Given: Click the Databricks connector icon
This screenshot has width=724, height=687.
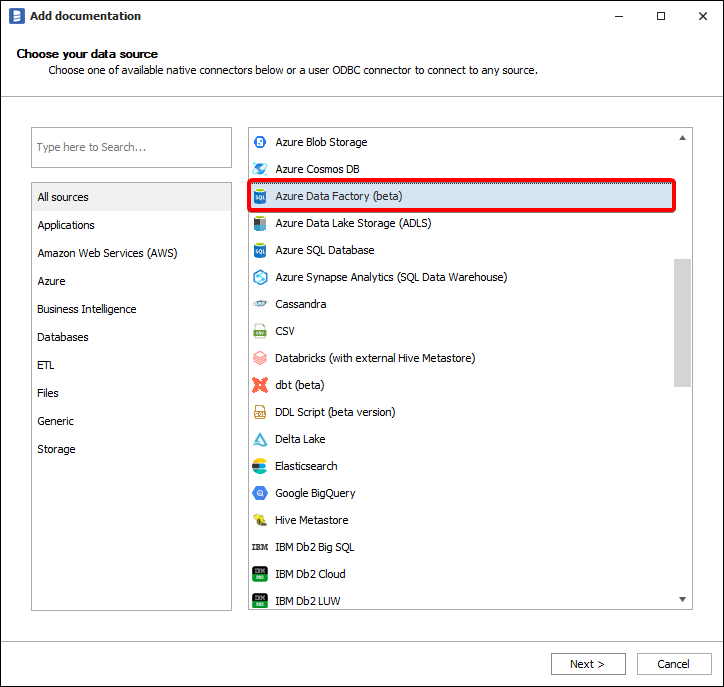Looking at the screenshot, I should (260, 358).
